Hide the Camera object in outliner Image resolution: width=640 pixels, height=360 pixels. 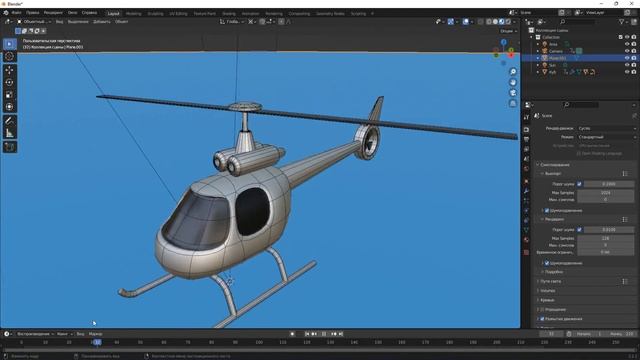tap(627, 51)
